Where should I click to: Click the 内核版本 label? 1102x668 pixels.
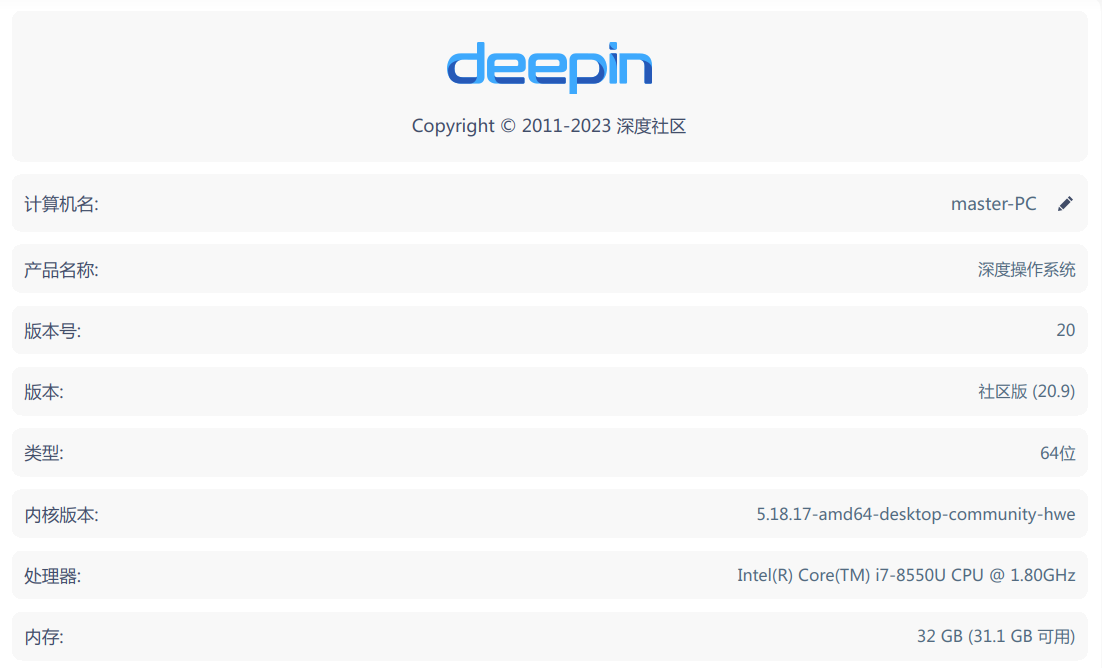coord(61,515)
